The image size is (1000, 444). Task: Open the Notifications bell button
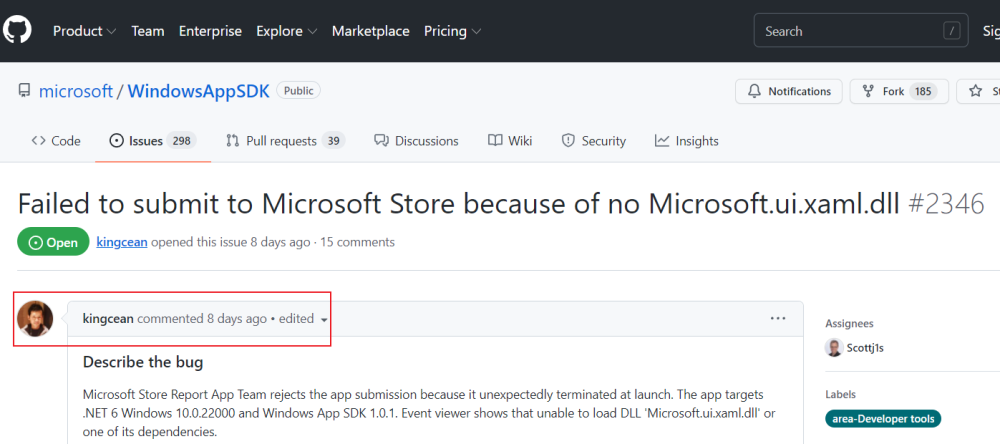[789, 91]
